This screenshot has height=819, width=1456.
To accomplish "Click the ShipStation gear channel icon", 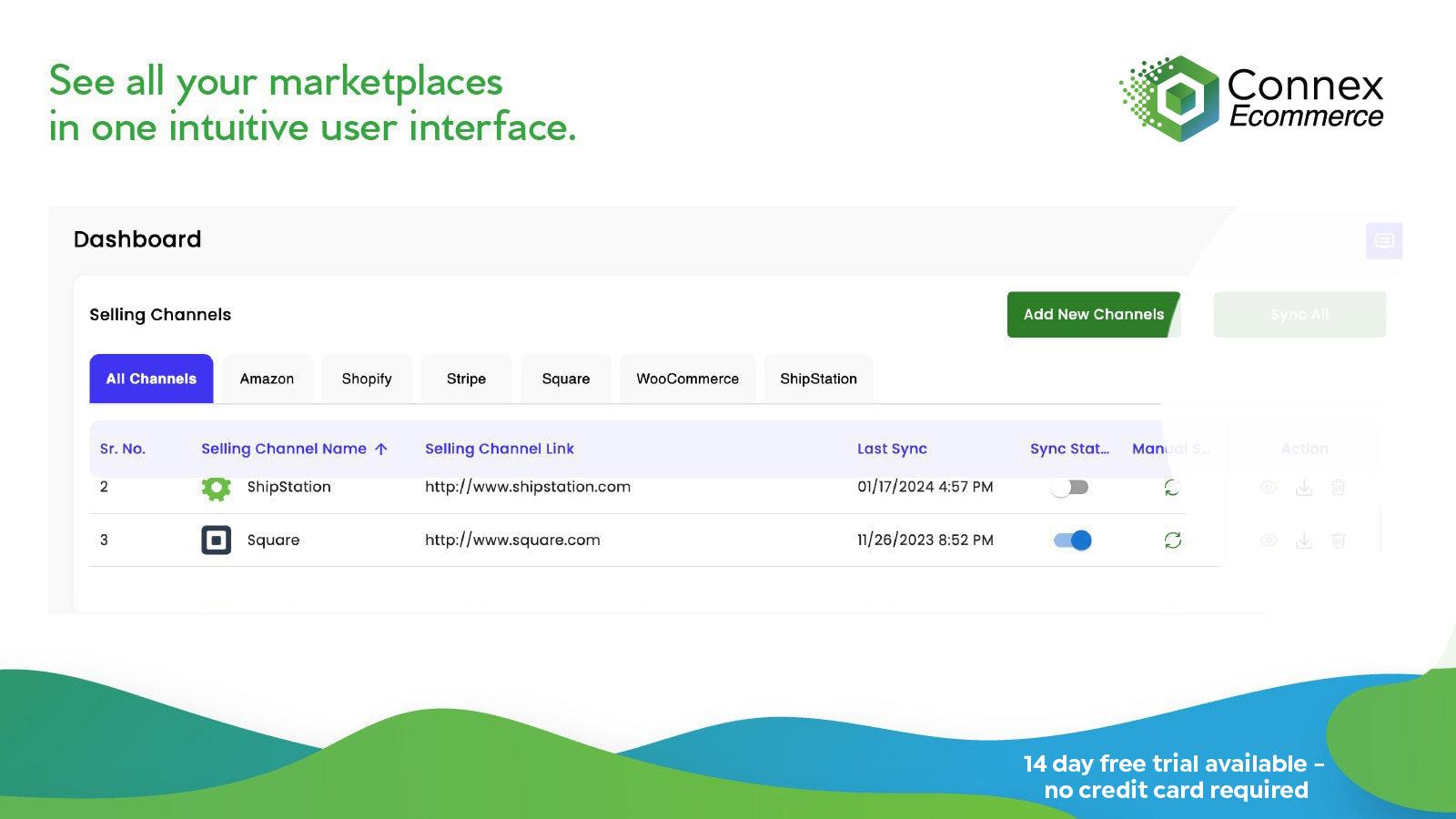I will [x=216, y=487].
